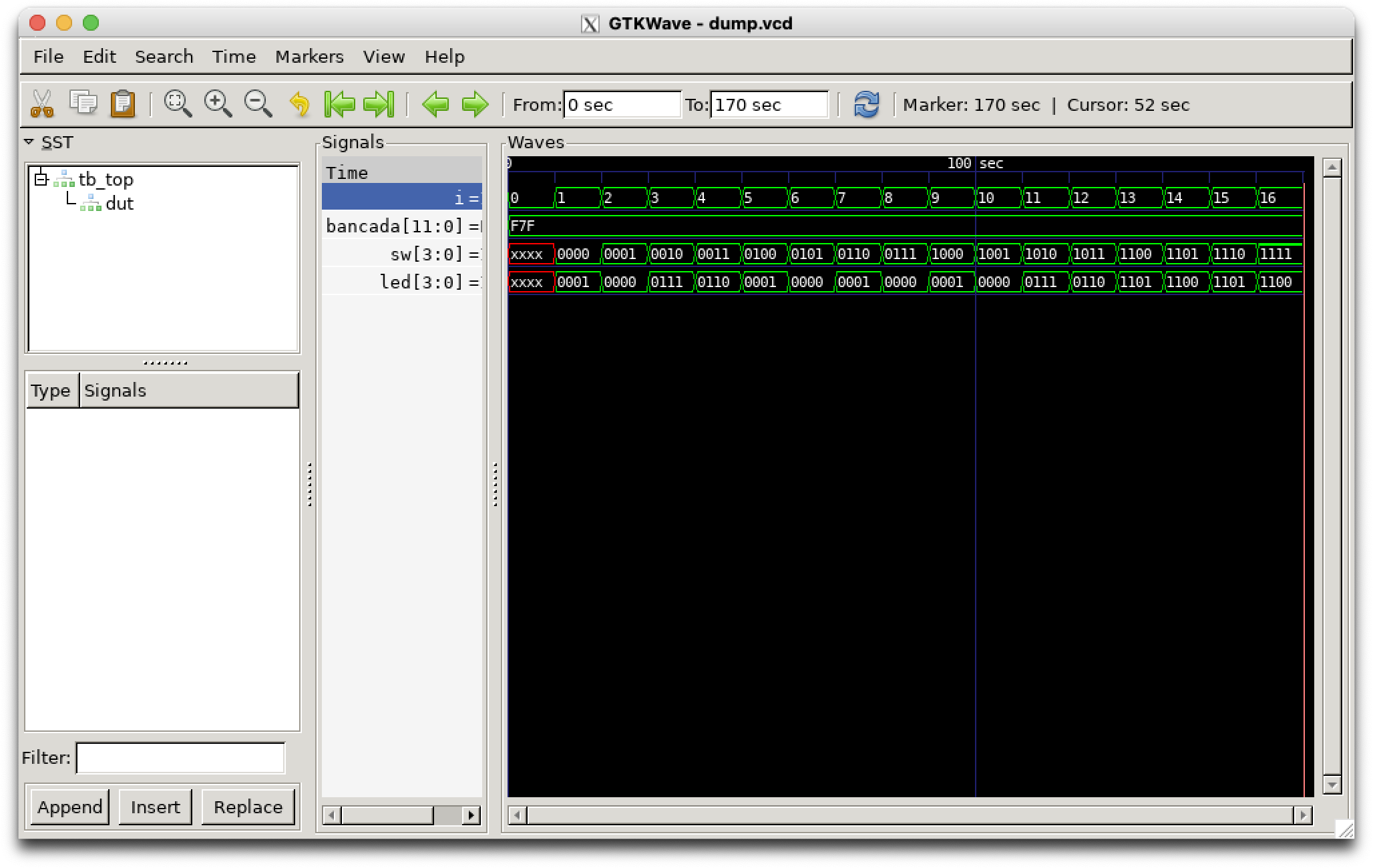Select the i signal row
The height and width of the screenshot is (868, 1373).
click(x=402, y=198)
